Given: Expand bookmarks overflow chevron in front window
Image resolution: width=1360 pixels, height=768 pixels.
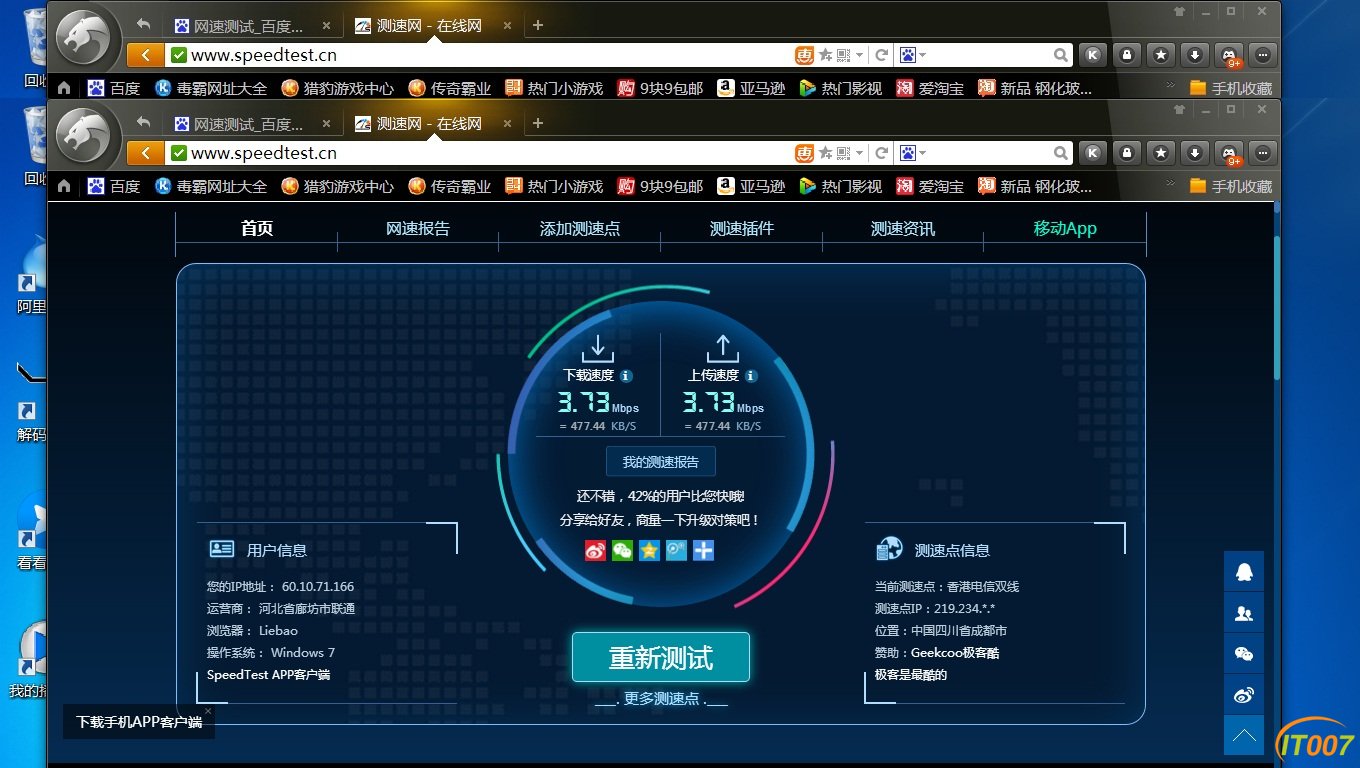Looking at the screenshot, I should pos(1171,184).
